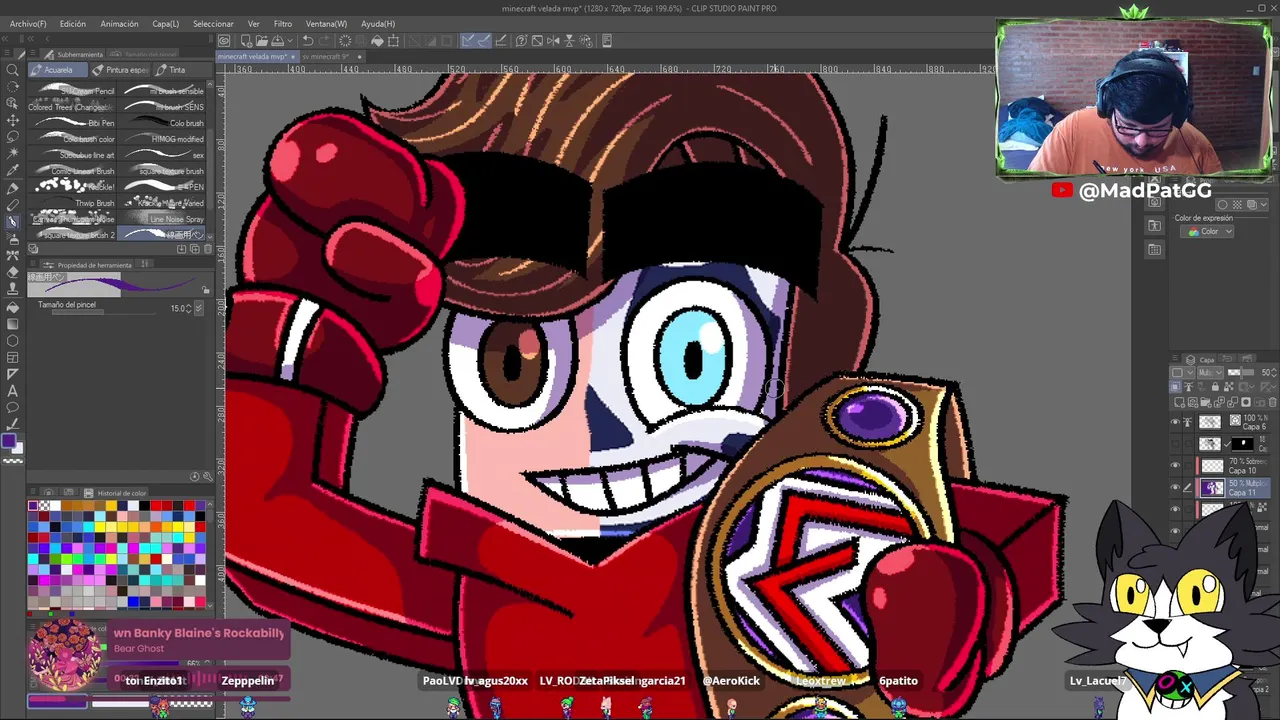Select the HIMOG modified brush
This screenshot has width=1280, height=720.
[163, 139]
